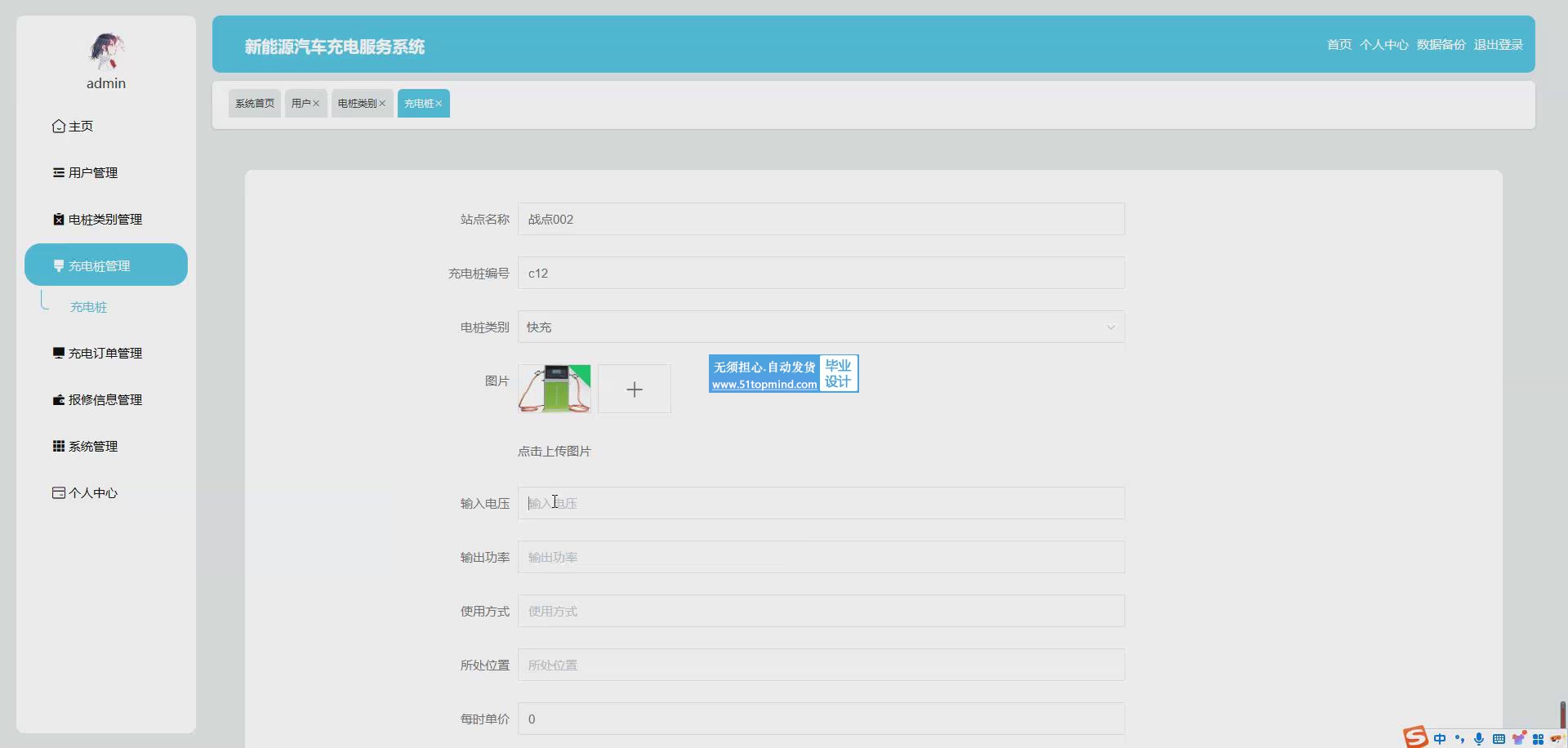Click the home icon beside 主页

pyautogui.click(x=58, y=127)
